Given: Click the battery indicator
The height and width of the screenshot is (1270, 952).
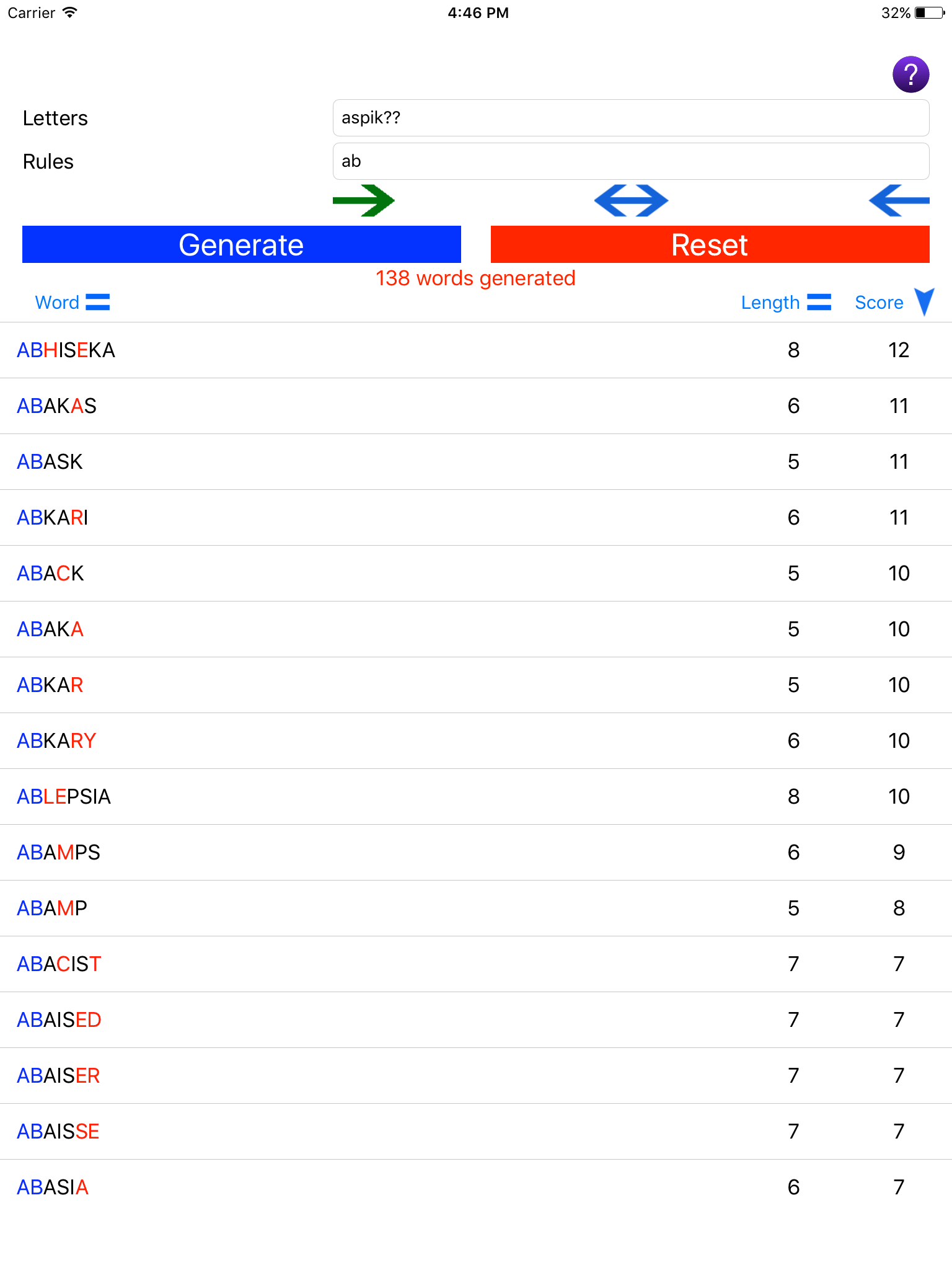Looking at the screenshot, I should [x=927, y=11].
